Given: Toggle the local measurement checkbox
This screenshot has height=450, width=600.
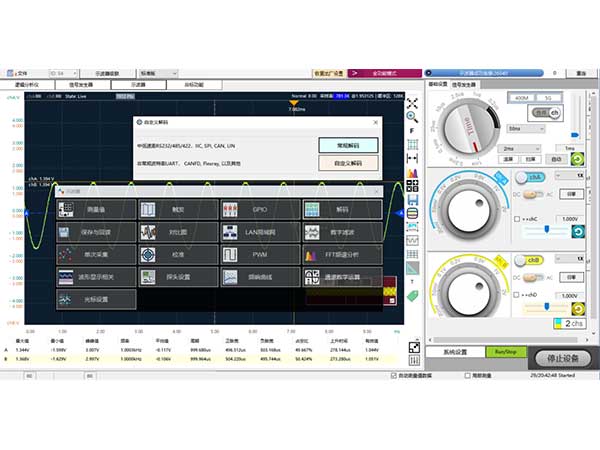Looking at the screenshot, I should (467, 376).
